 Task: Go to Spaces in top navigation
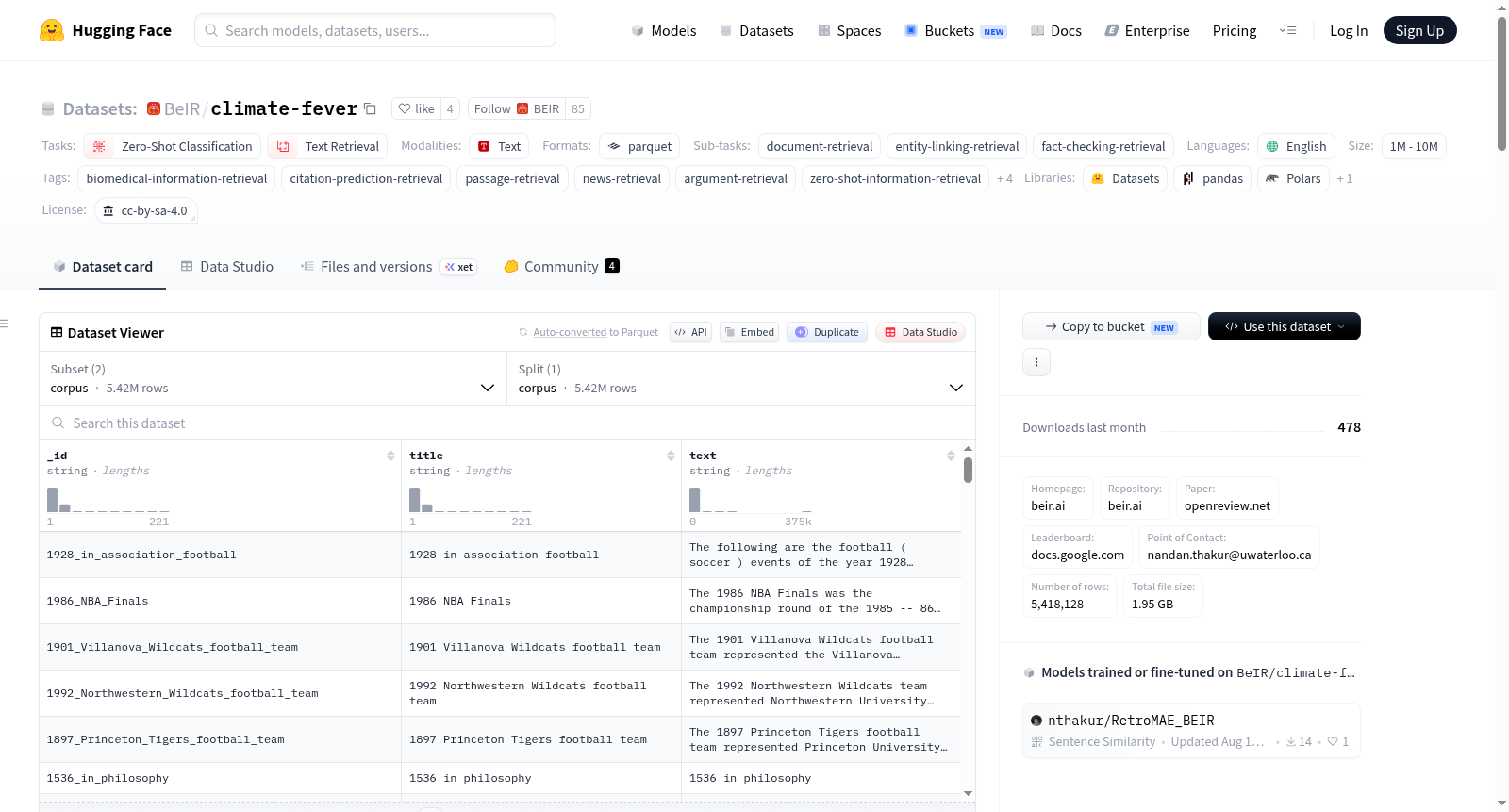tap(849, 30)
